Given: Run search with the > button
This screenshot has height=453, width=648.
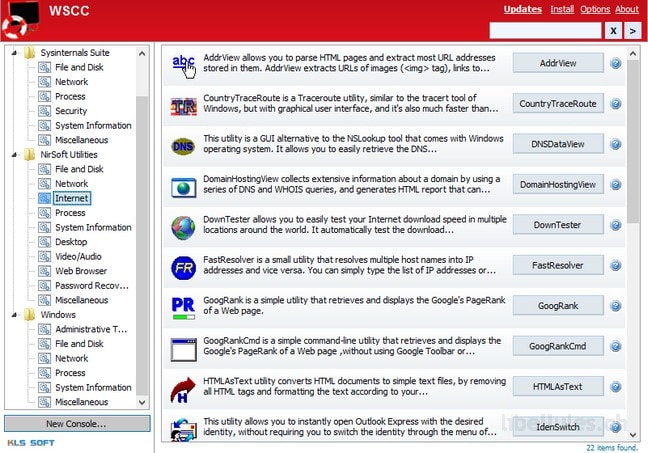Looking at the screenshot, I should click(633, 31).
